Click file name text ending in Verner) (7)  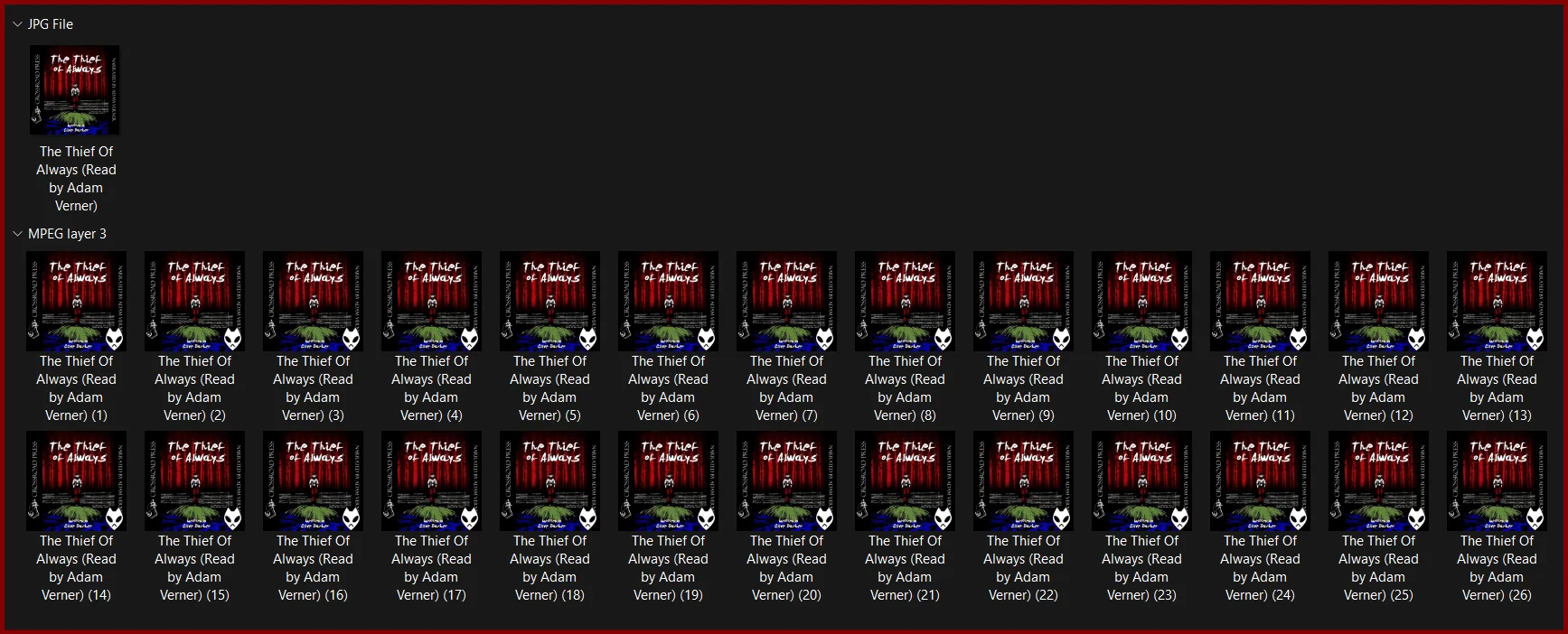(x=786, y=388)
